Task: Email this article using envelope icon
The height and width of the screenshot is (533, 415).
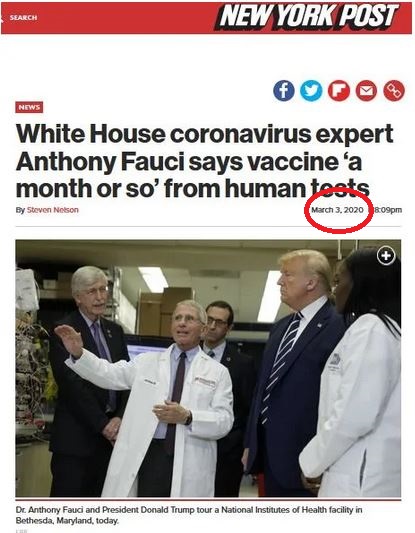Action: (x=366, y=90)
